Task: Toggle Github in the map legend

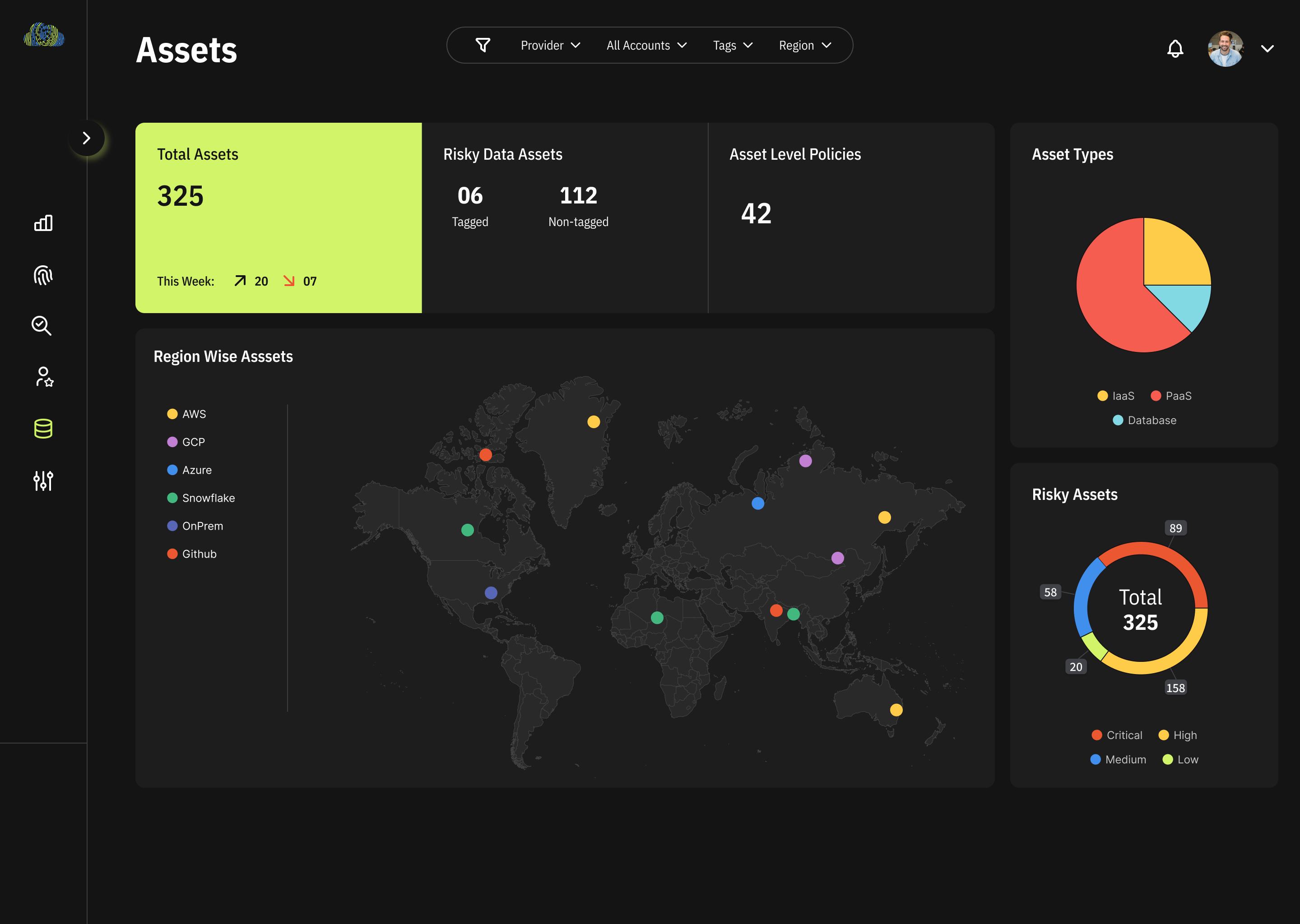Action: coord(192,554)
